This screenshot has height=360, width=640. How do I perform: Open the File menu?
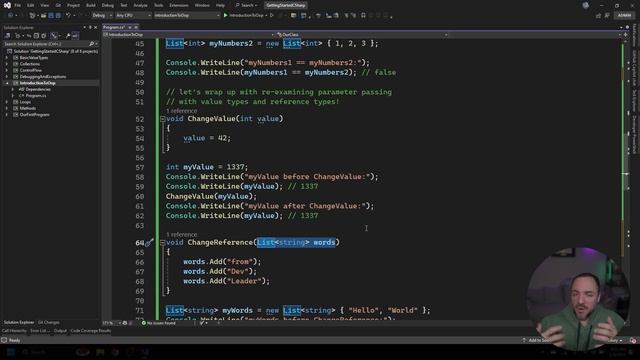click(x=18, y=5)
